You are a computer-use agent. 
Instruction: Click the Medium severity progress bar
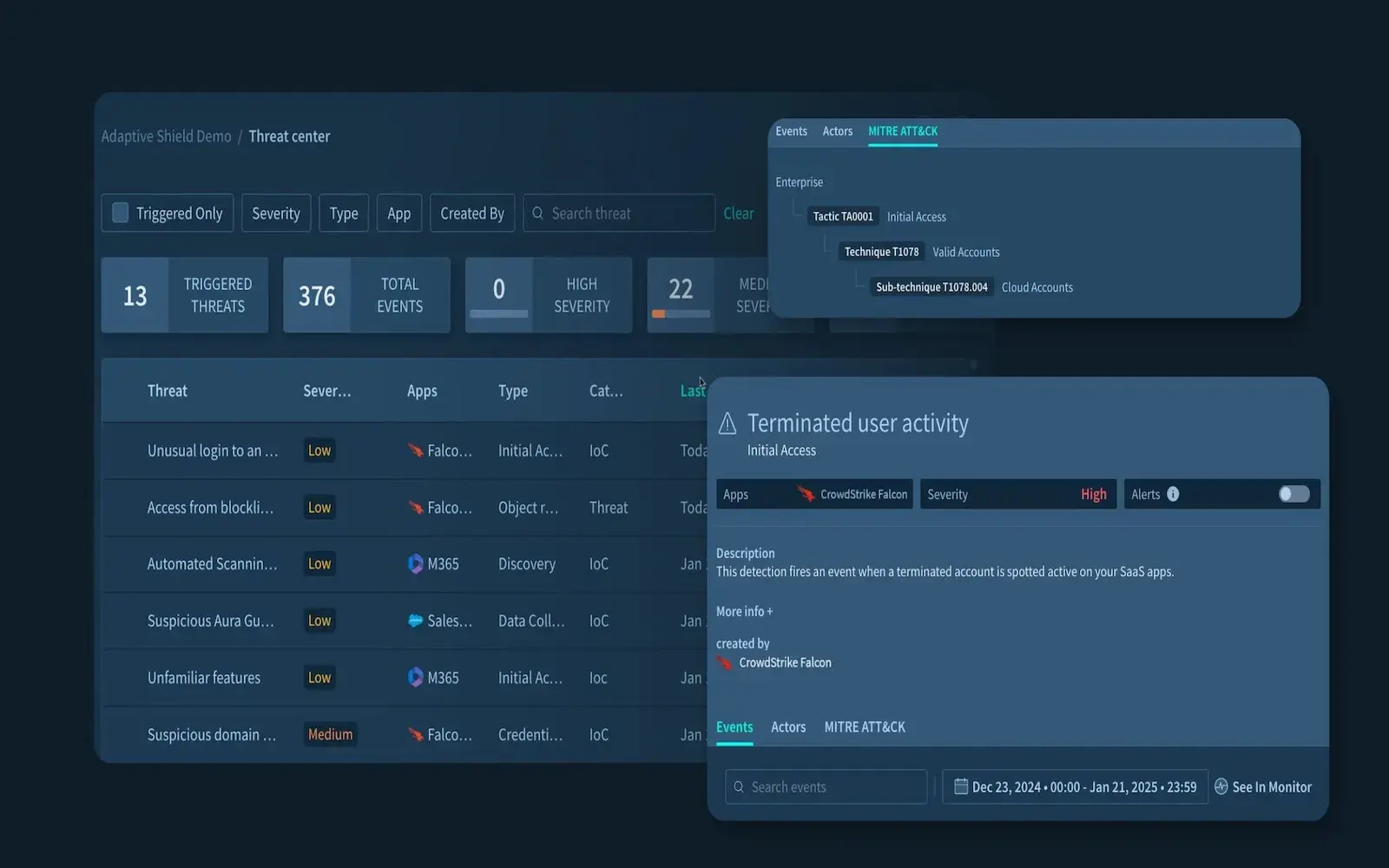[681, 314]
